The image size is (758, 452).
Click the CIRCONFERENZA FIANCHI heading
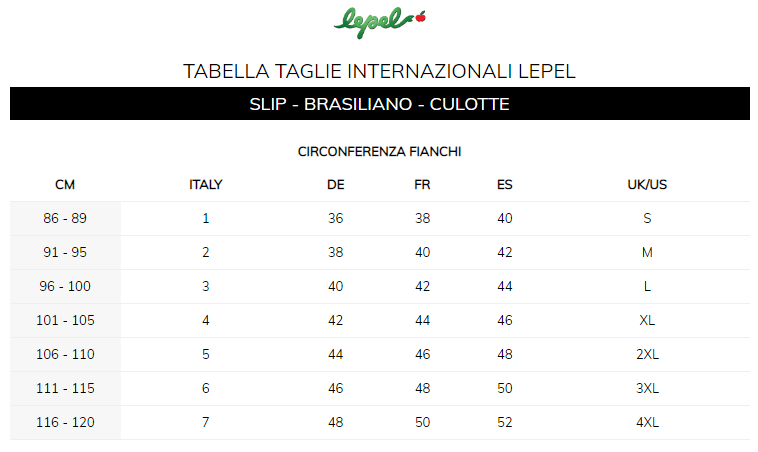pos(379,152)
